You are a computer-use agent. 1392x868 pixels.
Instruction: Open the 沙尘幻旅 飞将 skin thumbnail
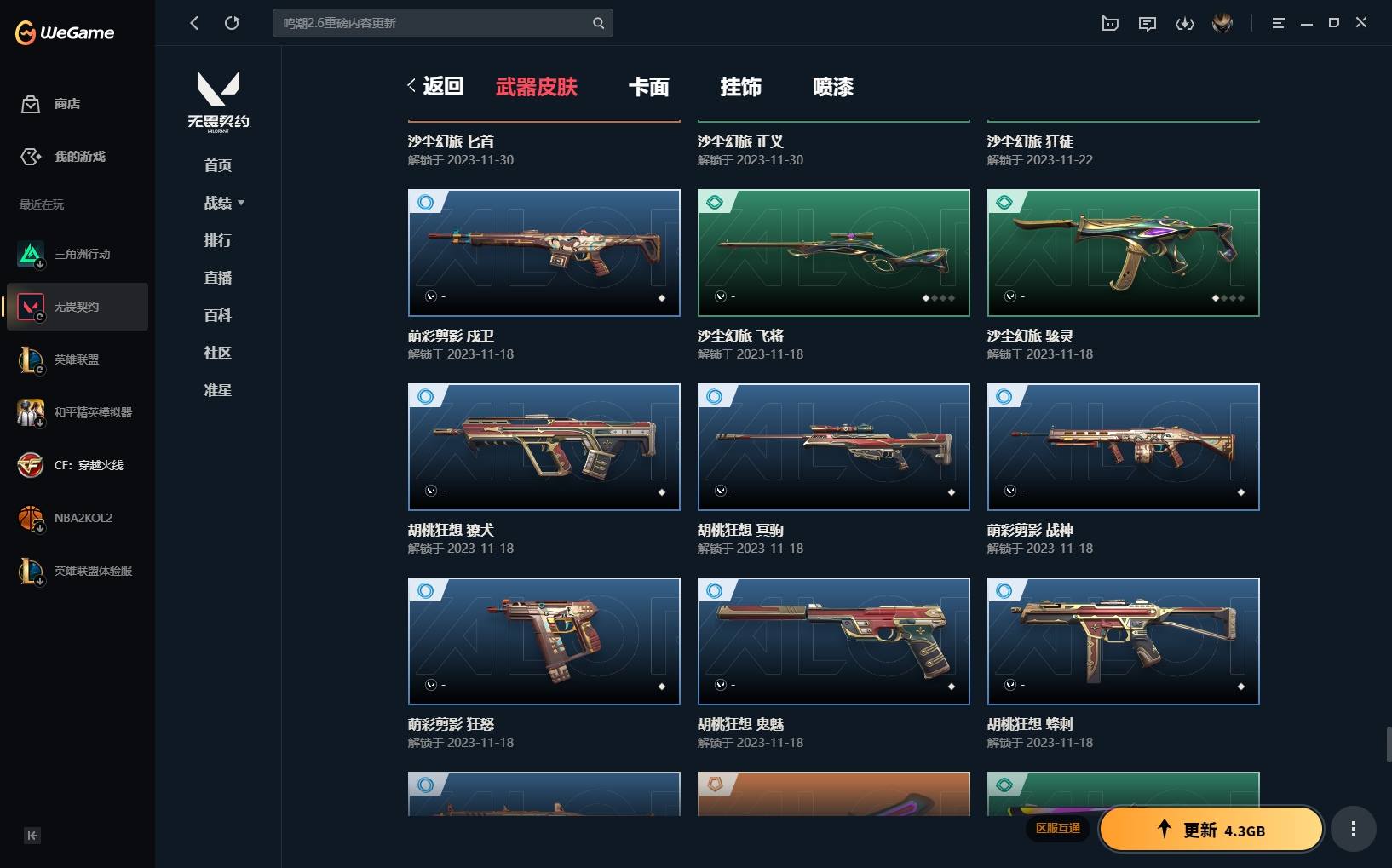click(834, 253)
